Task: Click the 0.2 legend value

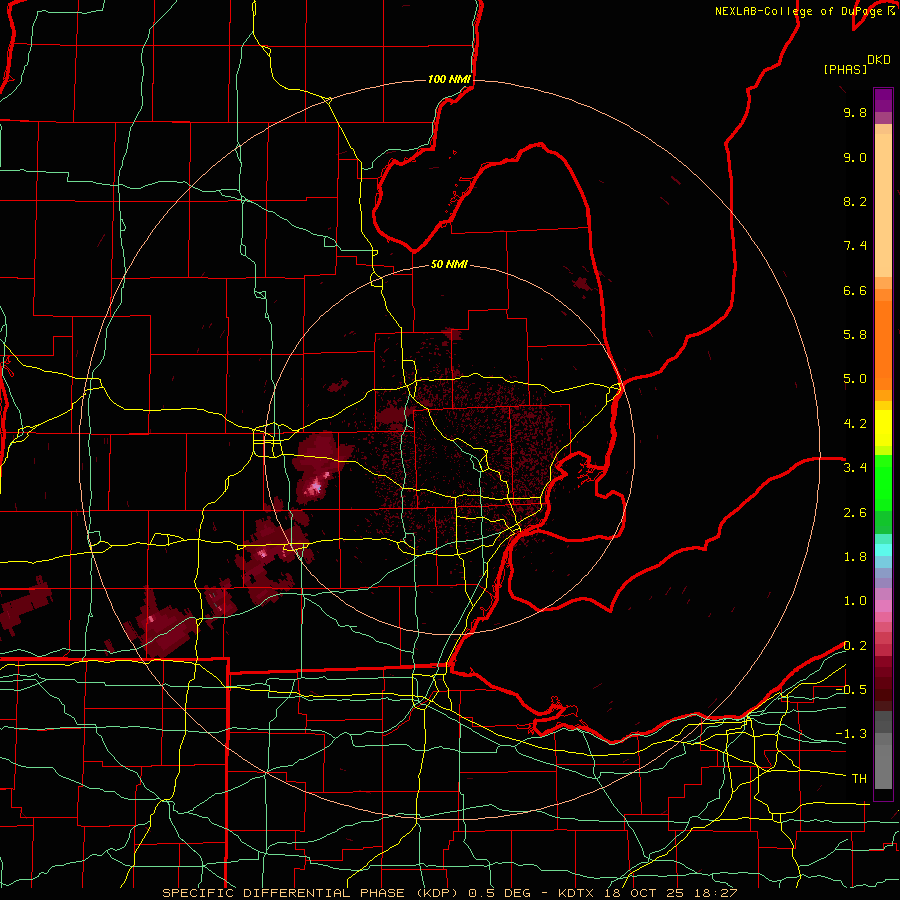Action: [855, 646]
